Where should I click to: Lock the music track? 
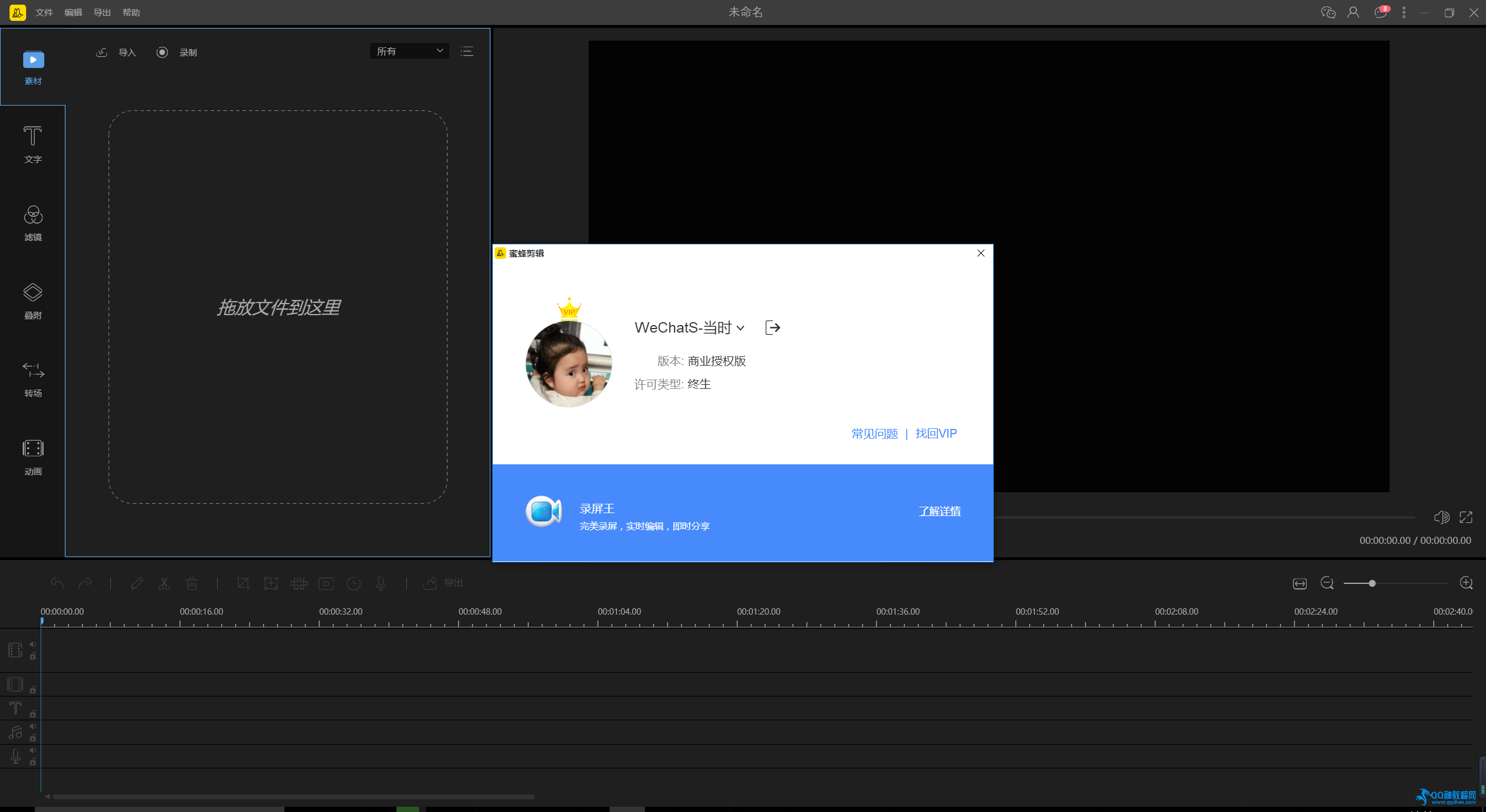click(x=33, y=738)
